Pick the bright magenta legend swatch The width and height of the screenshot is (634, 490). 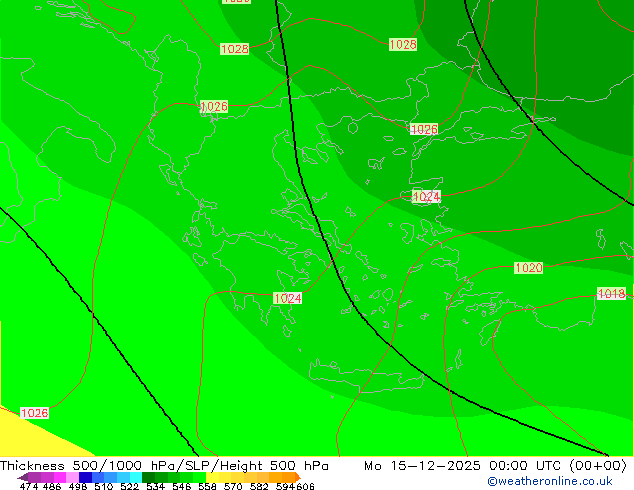coord(60,477)
